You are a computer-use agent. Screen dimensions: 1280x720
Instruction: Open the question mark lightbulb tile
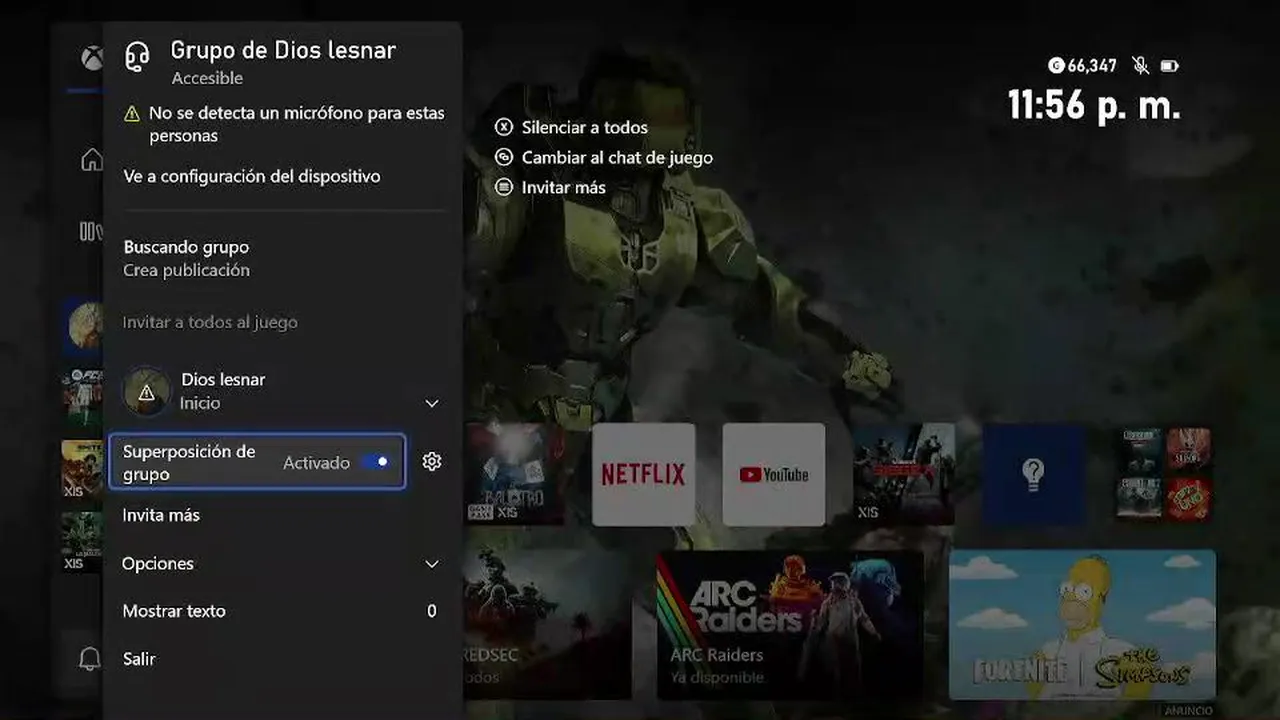point(1033,474)
